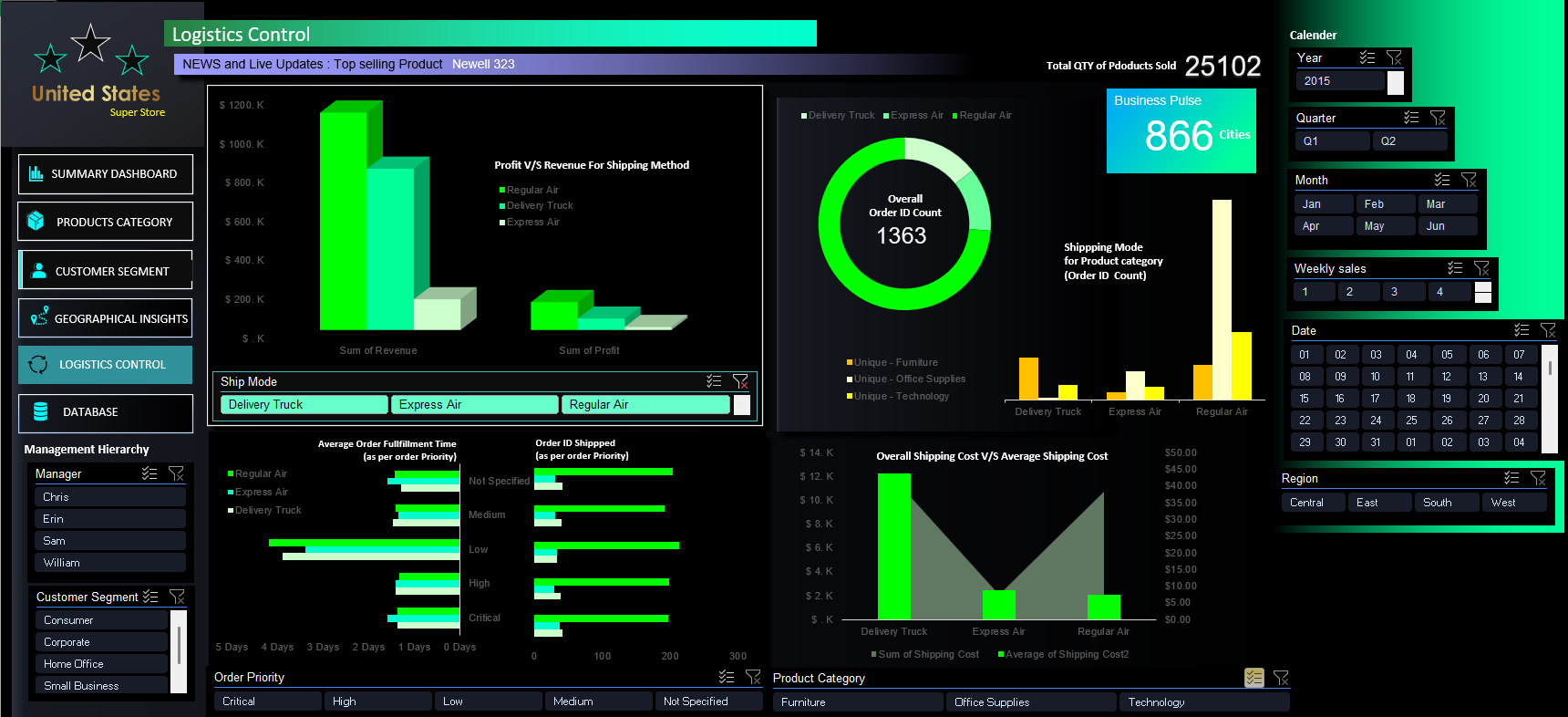The image size is (1568, 717).
Task: Filter Ship Mode by Regular Air
Action: (645, 405)
